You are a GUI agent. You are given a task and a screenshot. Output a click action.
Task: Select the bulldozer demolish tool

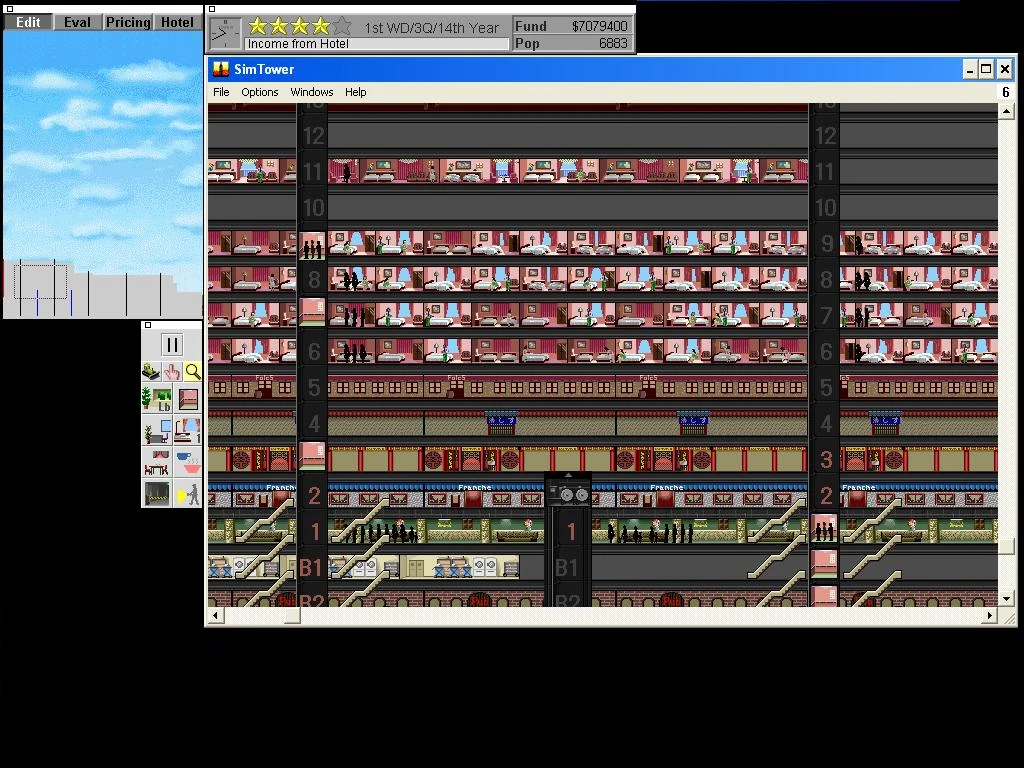tap(152, 372)
